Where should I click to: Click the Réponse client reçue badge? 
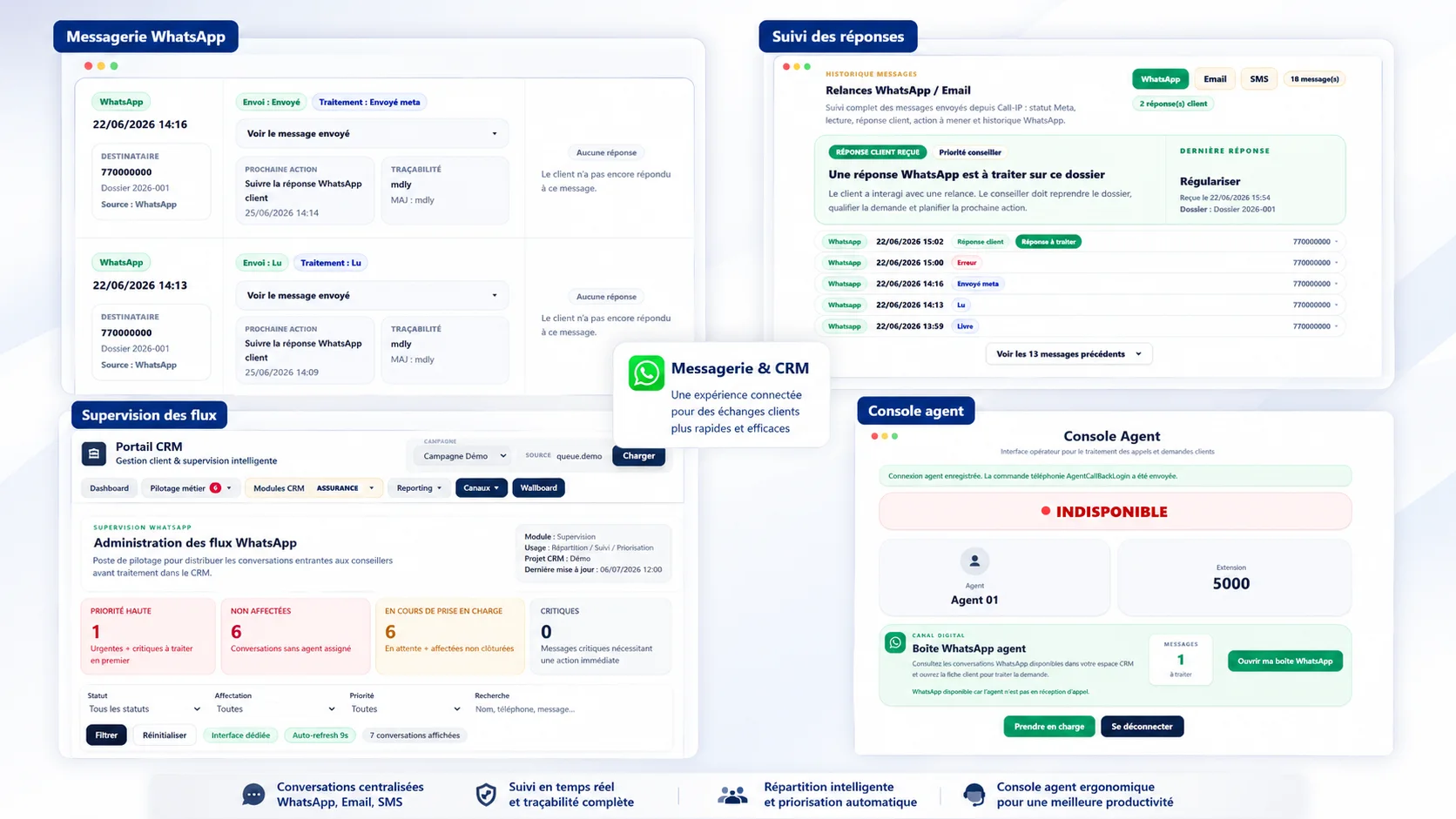click(877, 152)
